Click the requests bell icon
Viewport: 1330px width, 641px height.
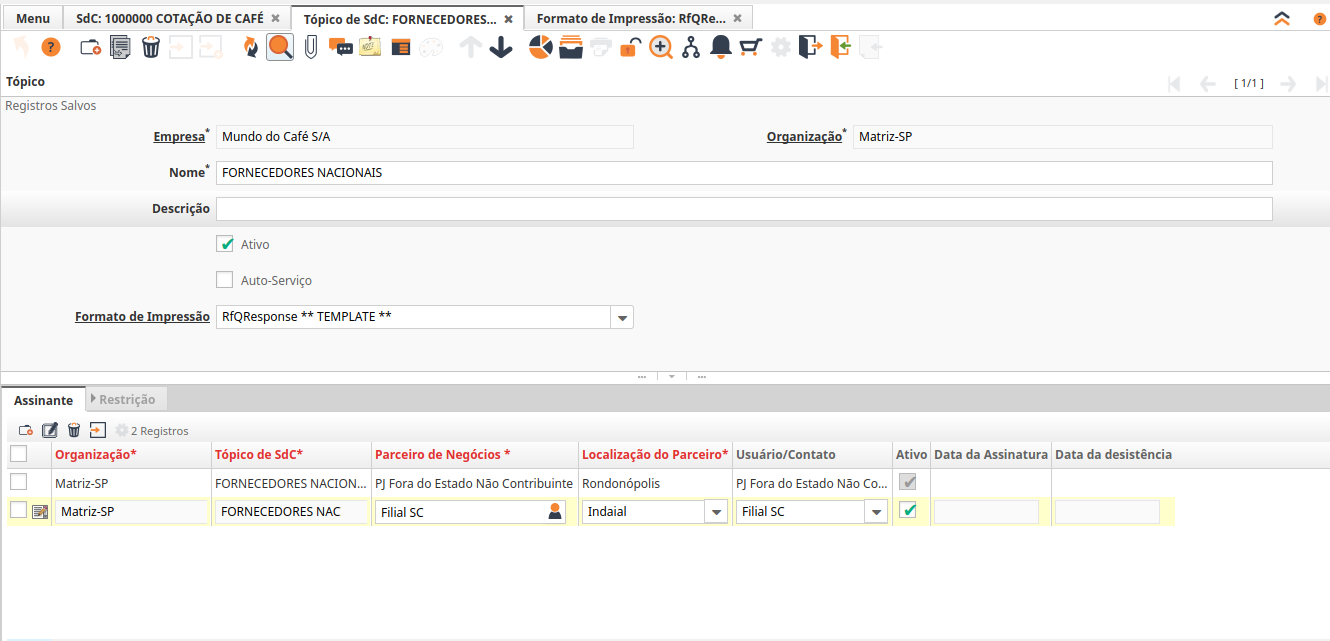pos(720,47)
